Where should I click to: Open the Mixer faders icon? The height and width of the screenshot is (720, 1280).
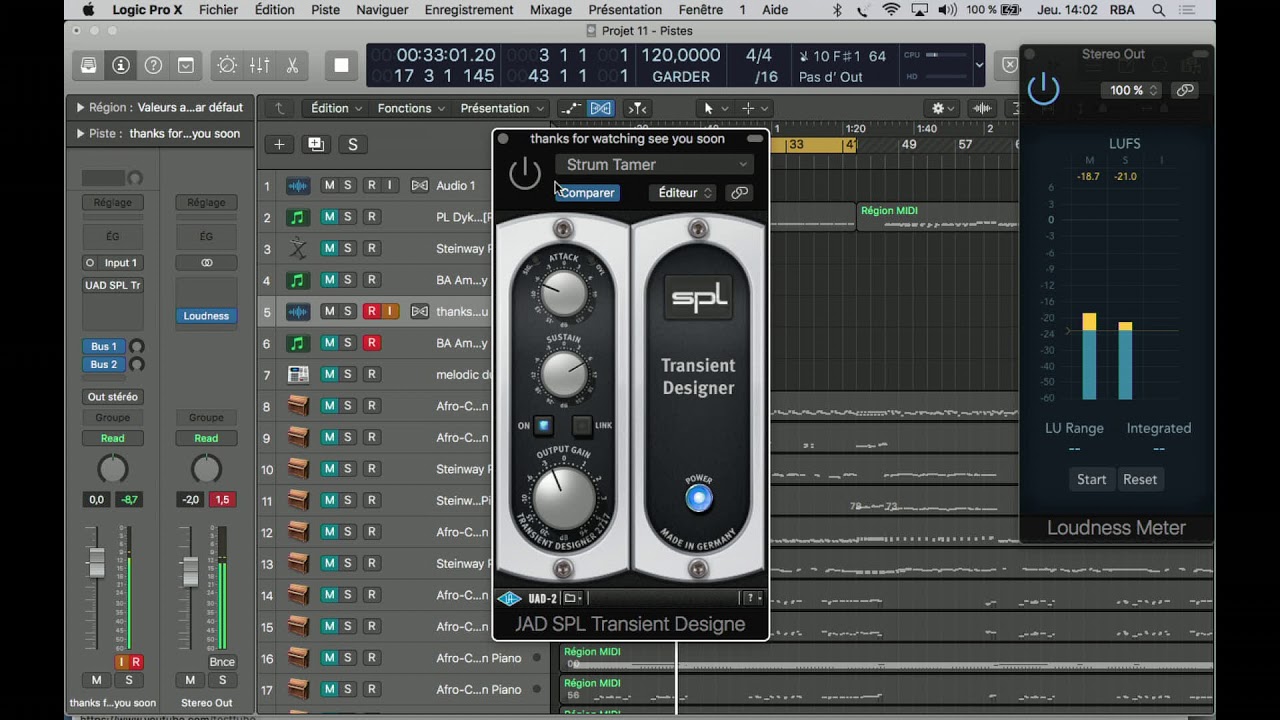tap(259, 66)
